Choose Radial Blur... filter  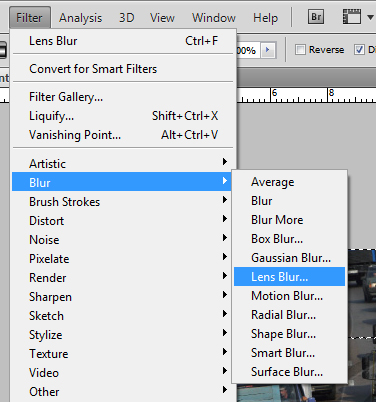pos(289,315)
